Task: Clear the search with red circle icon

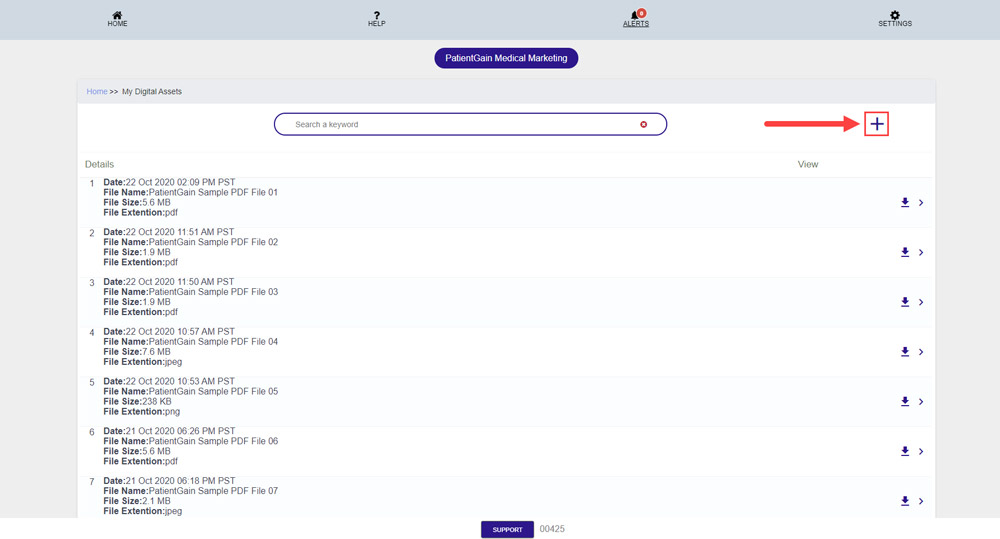Action: [x=643, y=124]
